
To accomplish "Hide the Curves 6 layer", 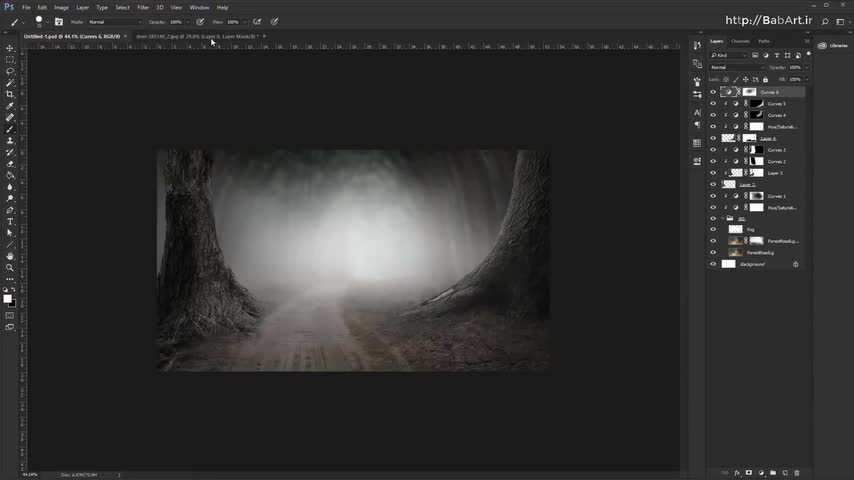I will (713, 92).
